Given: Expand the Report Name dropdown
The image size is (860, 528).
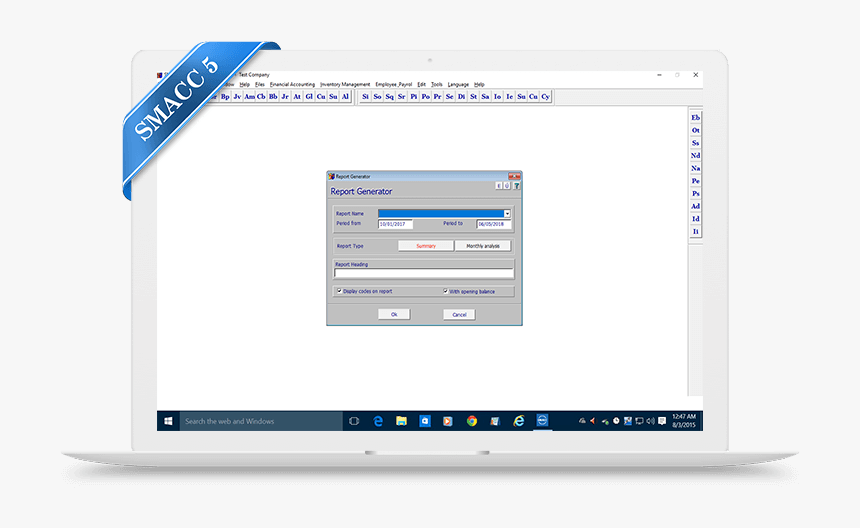Looking at the screenshot, I should (507, 214).
